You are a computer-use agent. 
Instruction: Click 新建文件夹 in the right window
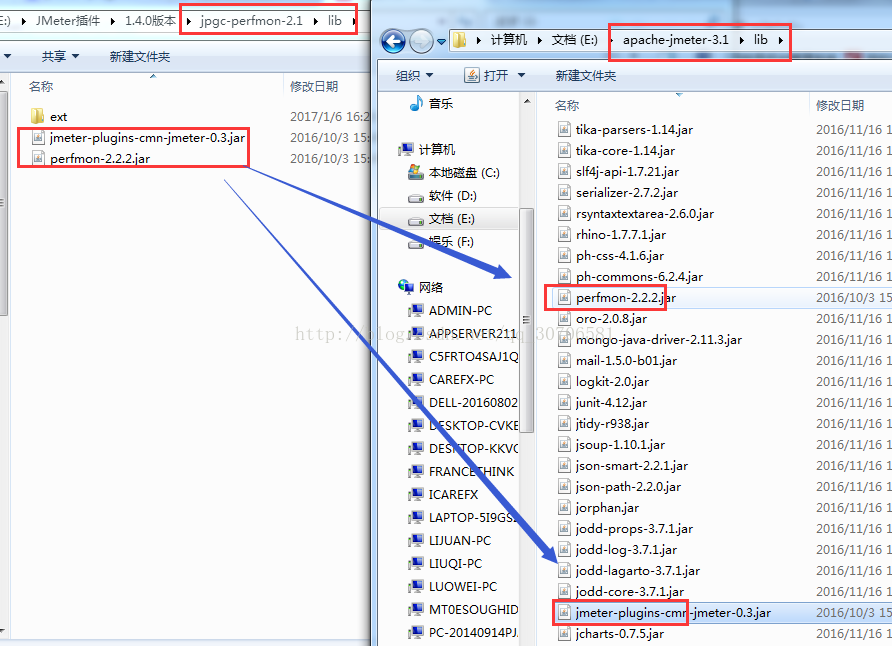pyautogui.click(x=585, y=76)
